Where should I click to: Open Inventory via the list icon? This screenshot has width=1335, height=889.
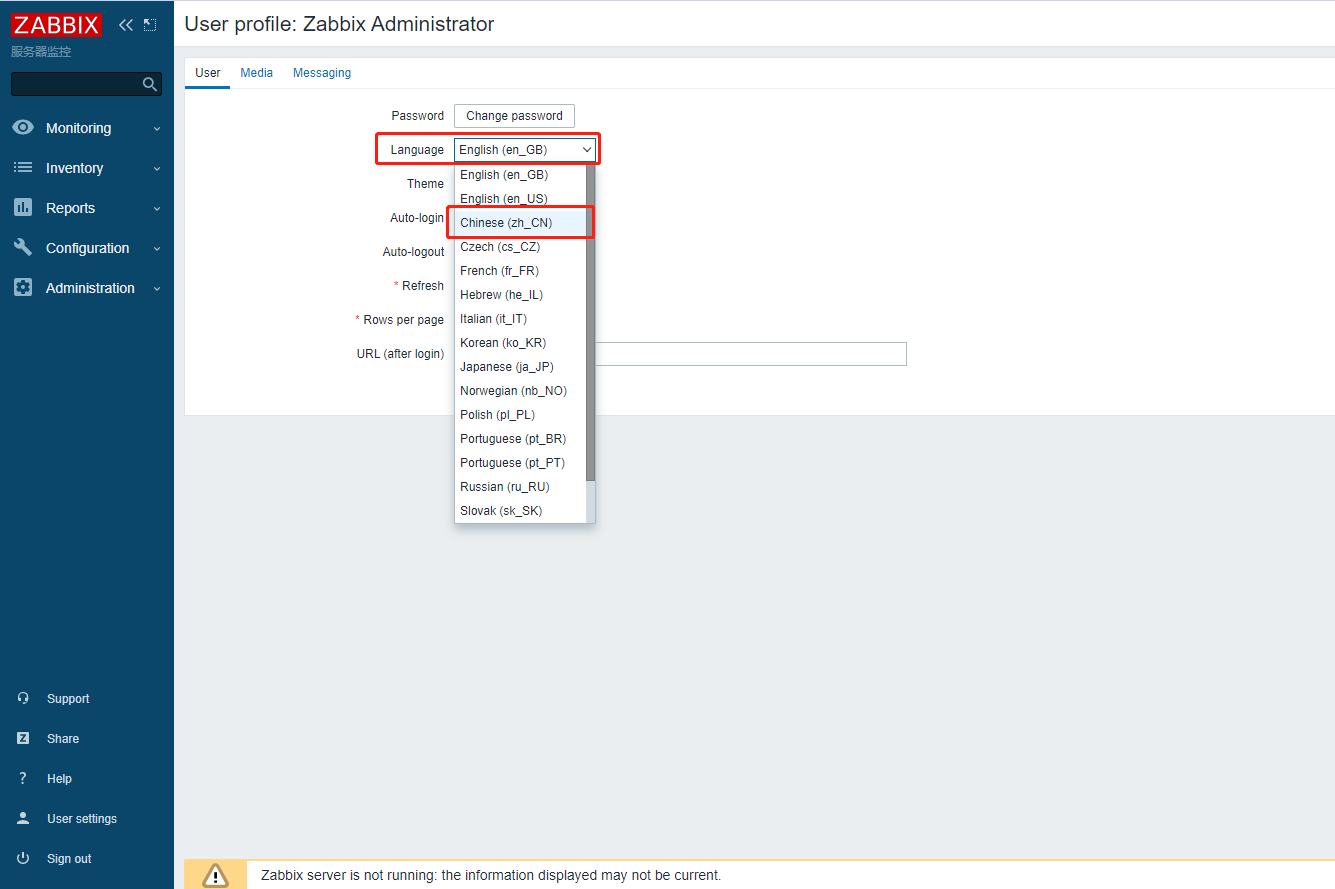tap(23, 168)
